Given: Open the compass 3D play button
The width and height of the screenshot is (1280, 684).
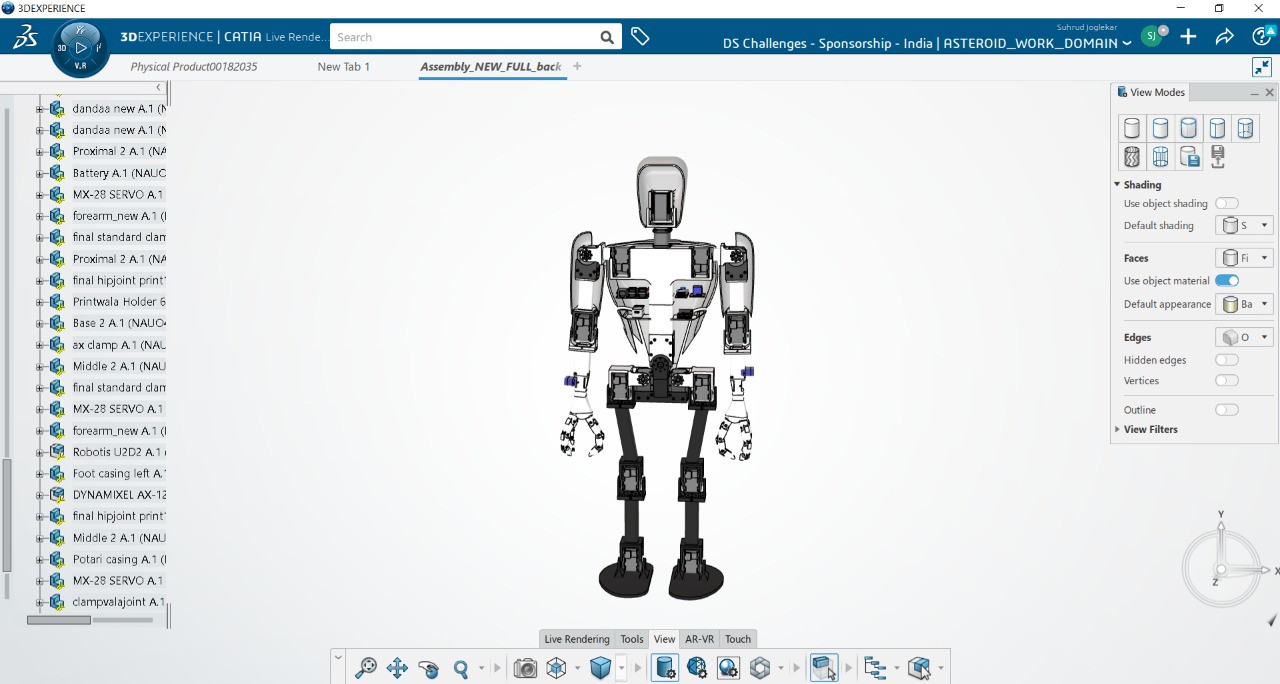Looking at the screenshot, I should [81, 47].
